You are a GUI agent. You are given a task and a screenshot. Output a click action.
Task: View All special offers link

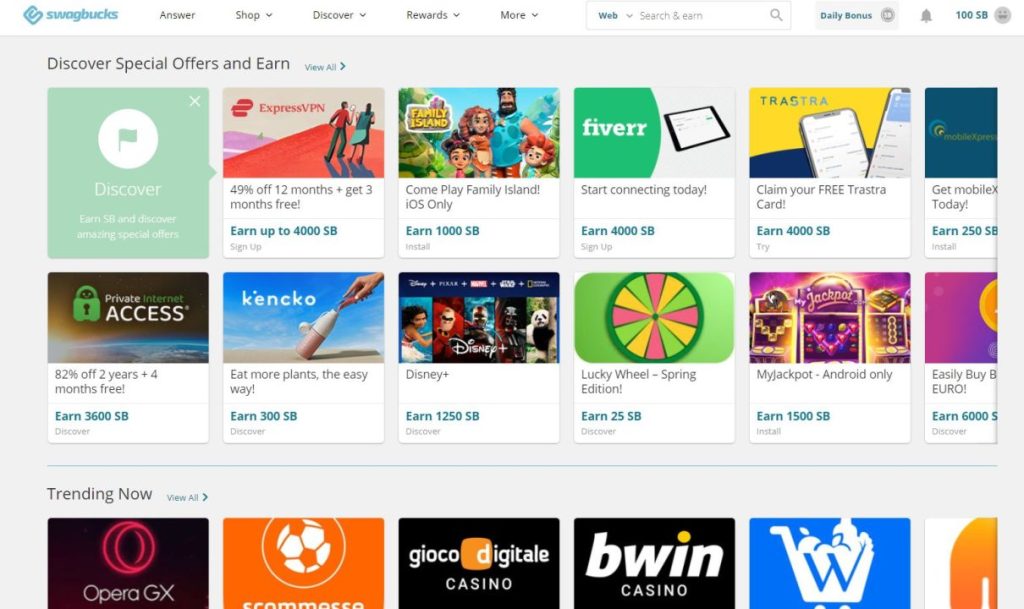325,67
